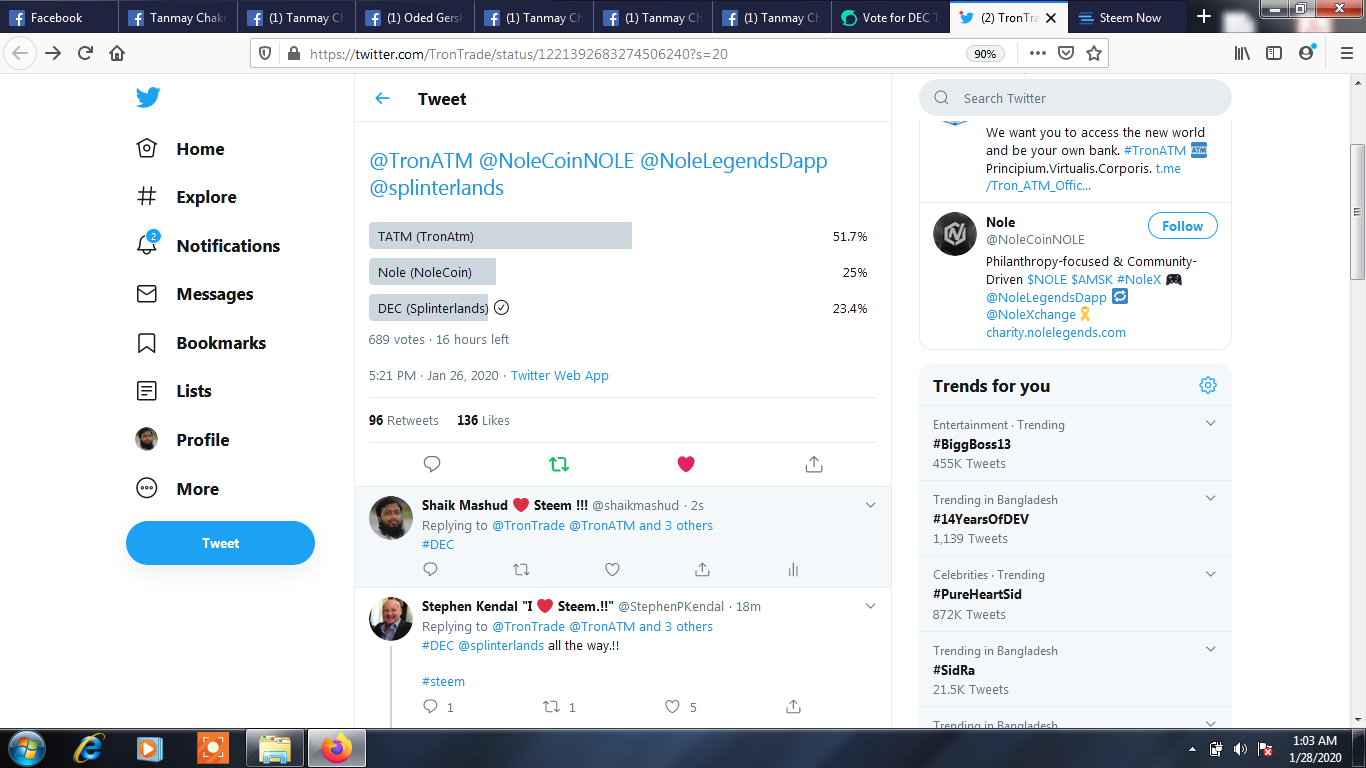
Task: Open the menu on Shaik Mashud's reply
Action: coord(870,505)
